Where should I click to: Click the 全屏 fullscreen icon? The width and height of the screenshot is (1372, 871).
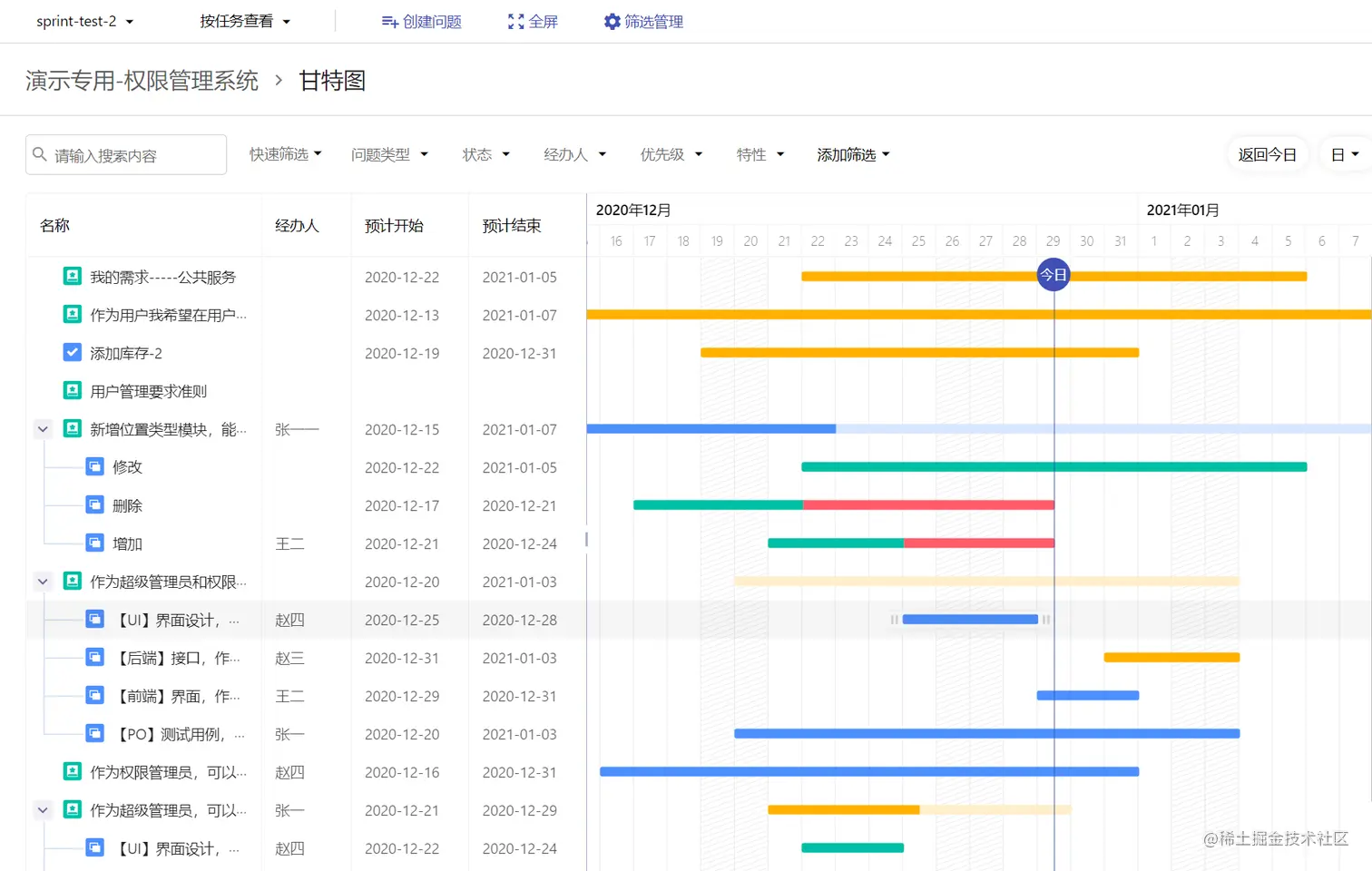tap(515, 21)
